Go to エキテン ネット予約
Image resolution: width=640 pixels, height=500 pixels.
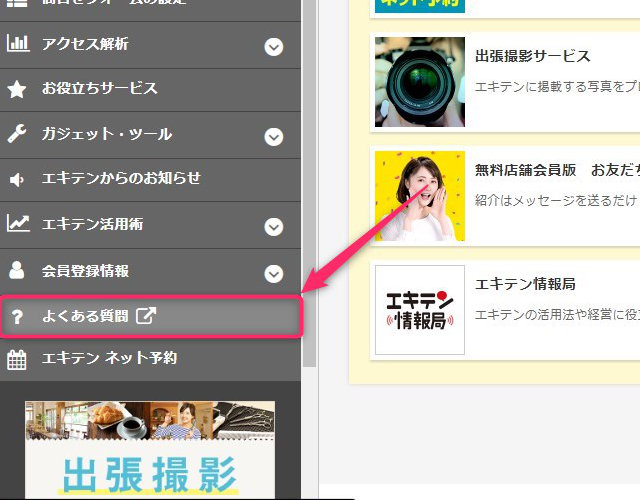click(x=150, y=359)
